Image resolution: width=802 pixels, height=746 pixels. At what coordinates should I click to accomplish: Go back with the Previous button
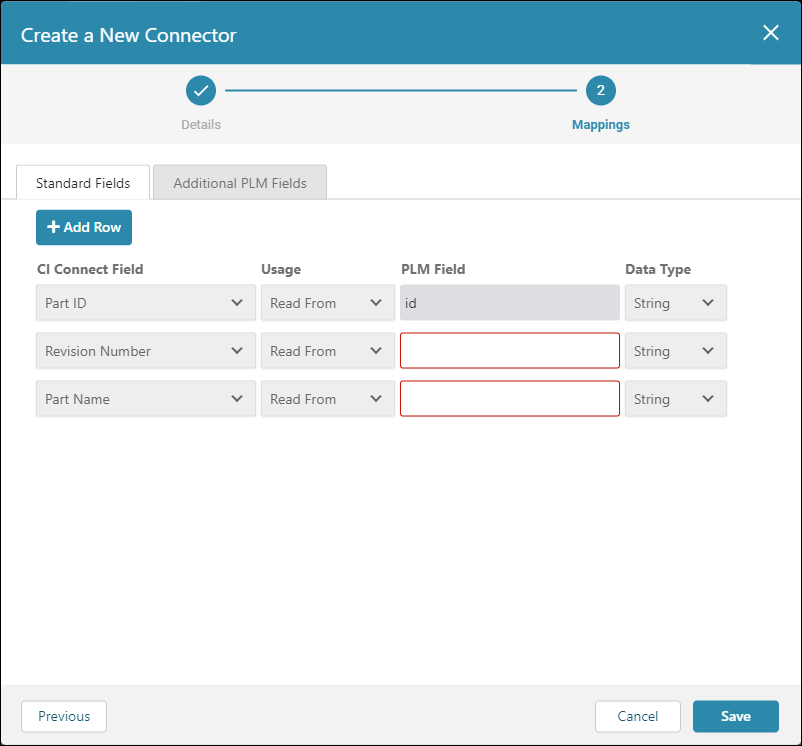64,716
